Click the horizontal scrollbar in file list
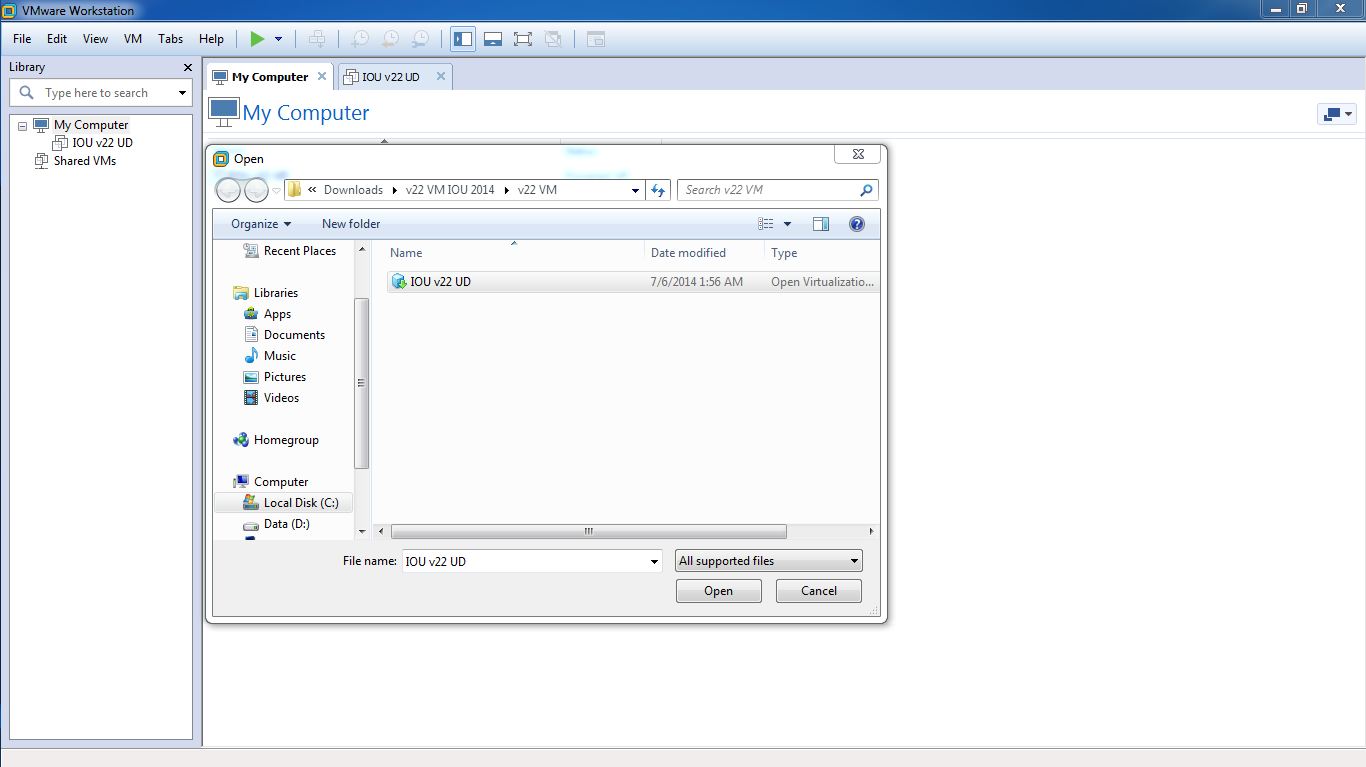Viewport: 1366px width, 767px height. pos(589,532)
